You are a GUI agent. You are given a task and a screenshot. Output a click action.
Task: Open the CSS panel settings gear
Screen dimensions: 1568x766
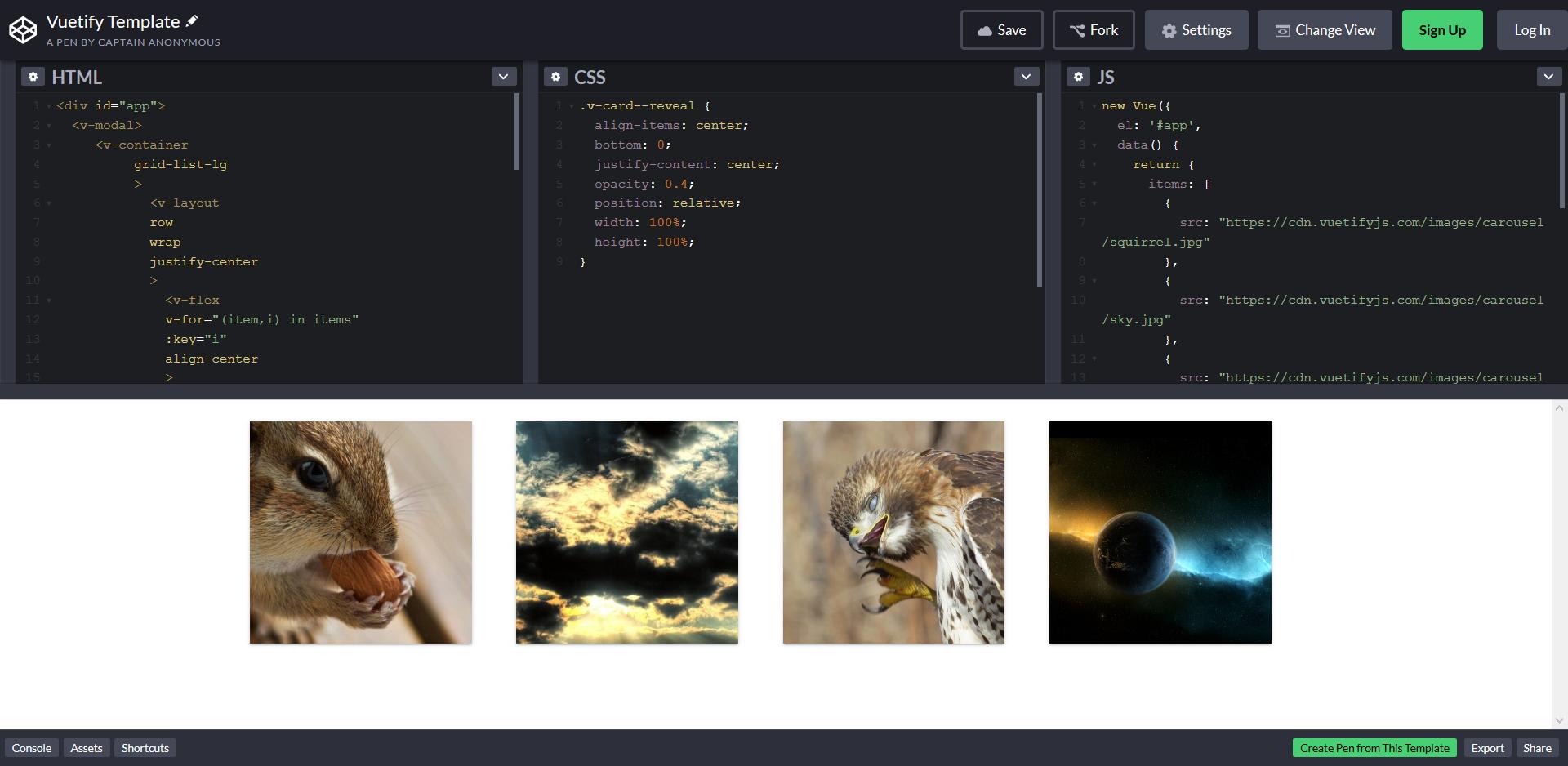tap(556, 76)
